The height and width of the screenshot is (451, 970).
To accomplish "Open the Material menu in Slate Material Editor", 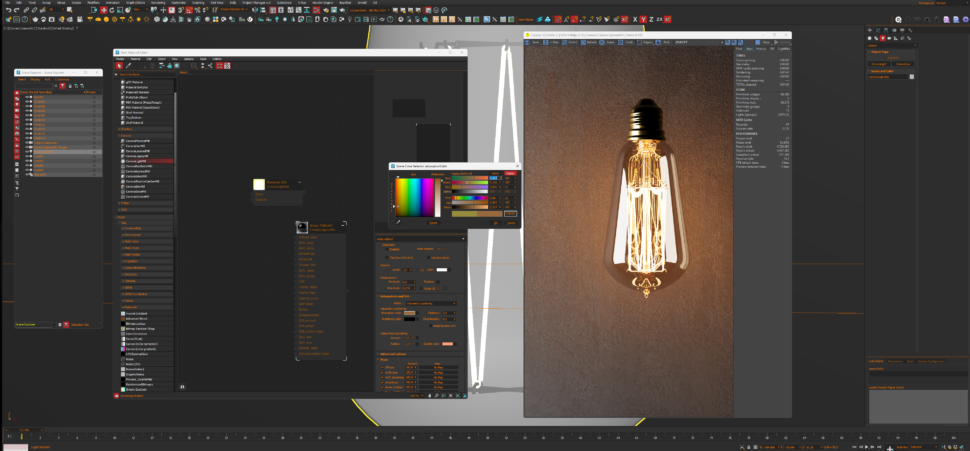I will click(135, 59).
